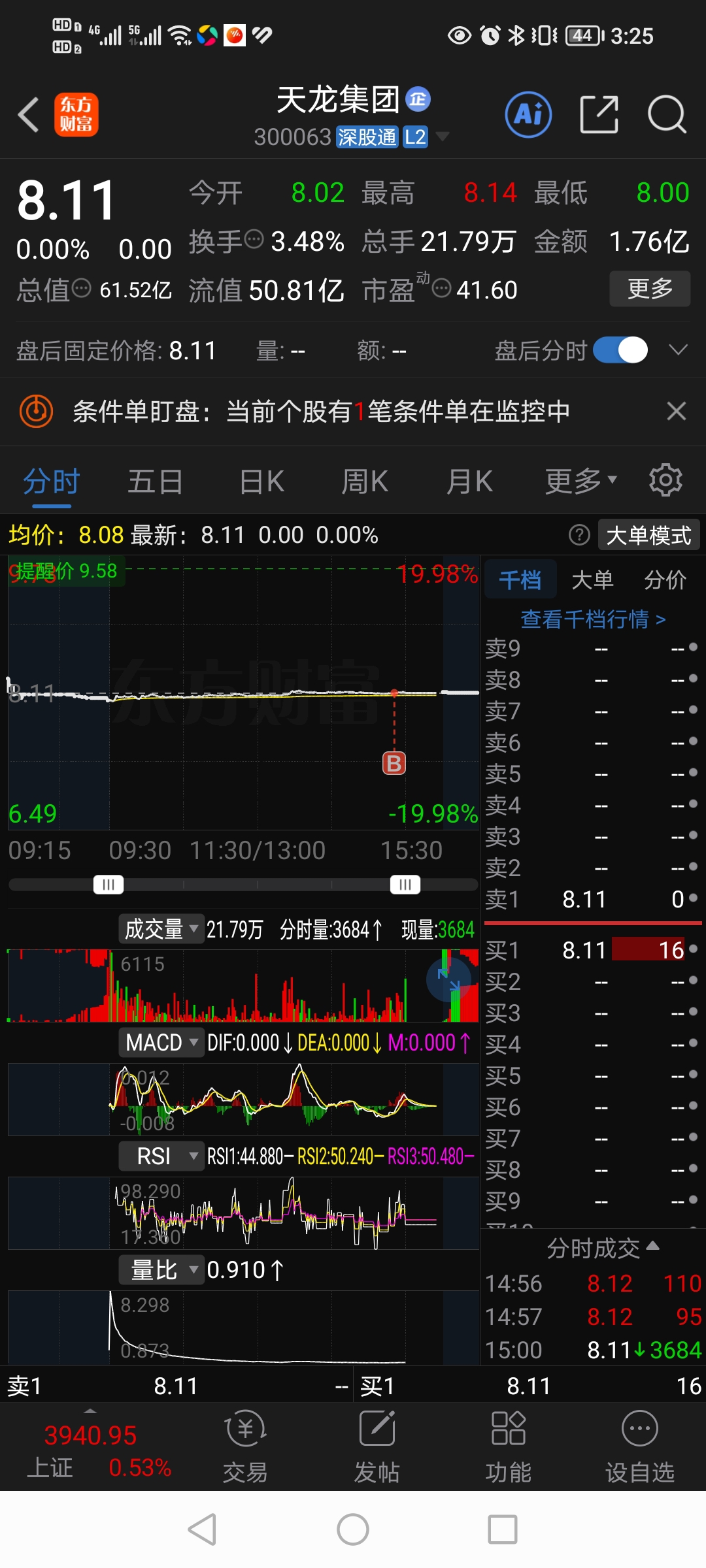Toggle 盘后分时 switch
This screenshot has height=1568, width=706.
pyautogui.click(x=620, y=350)
